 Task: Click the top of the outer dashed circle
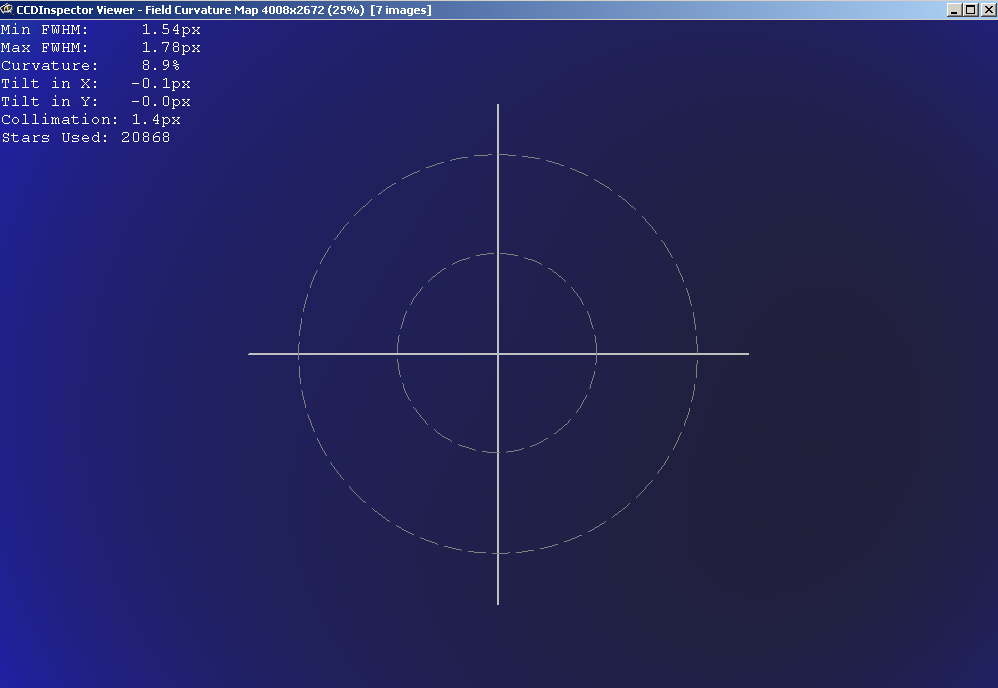(x=498, y=155)
